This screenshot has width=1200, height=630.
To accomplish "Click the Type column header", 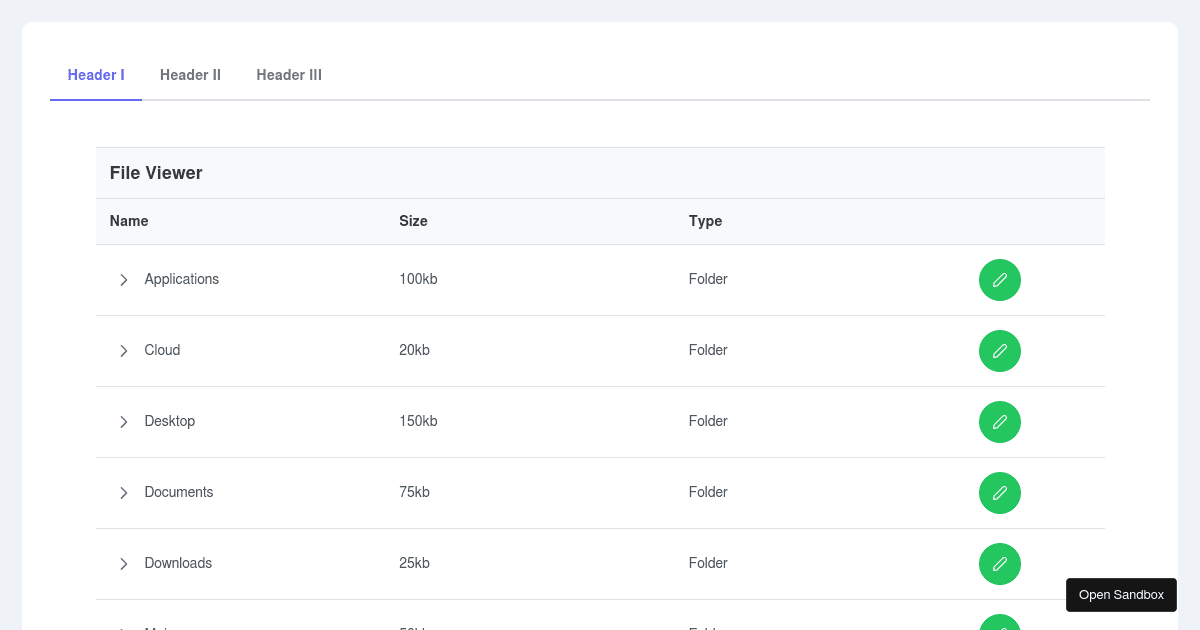I will tap(705, 221).
